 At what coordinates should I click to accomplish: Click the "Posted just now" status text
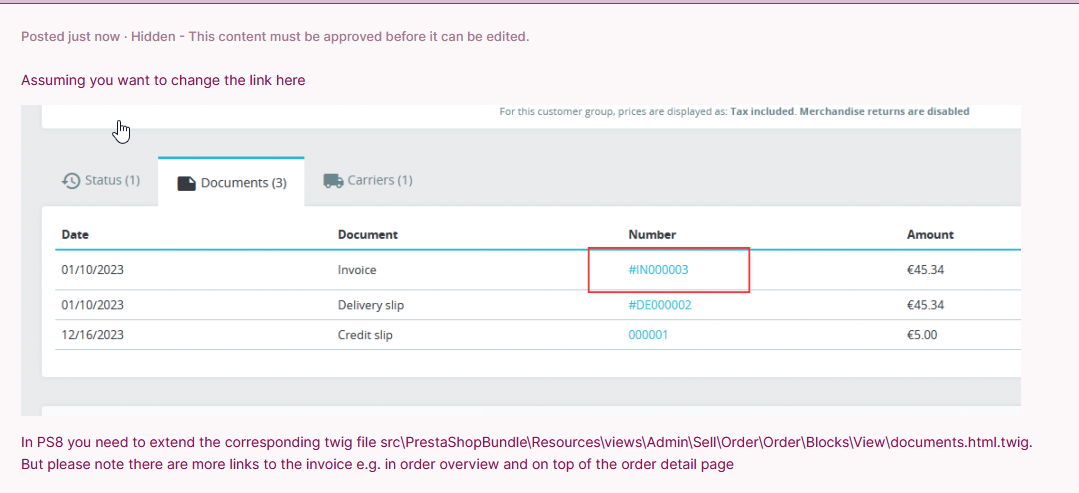point(71,37)
